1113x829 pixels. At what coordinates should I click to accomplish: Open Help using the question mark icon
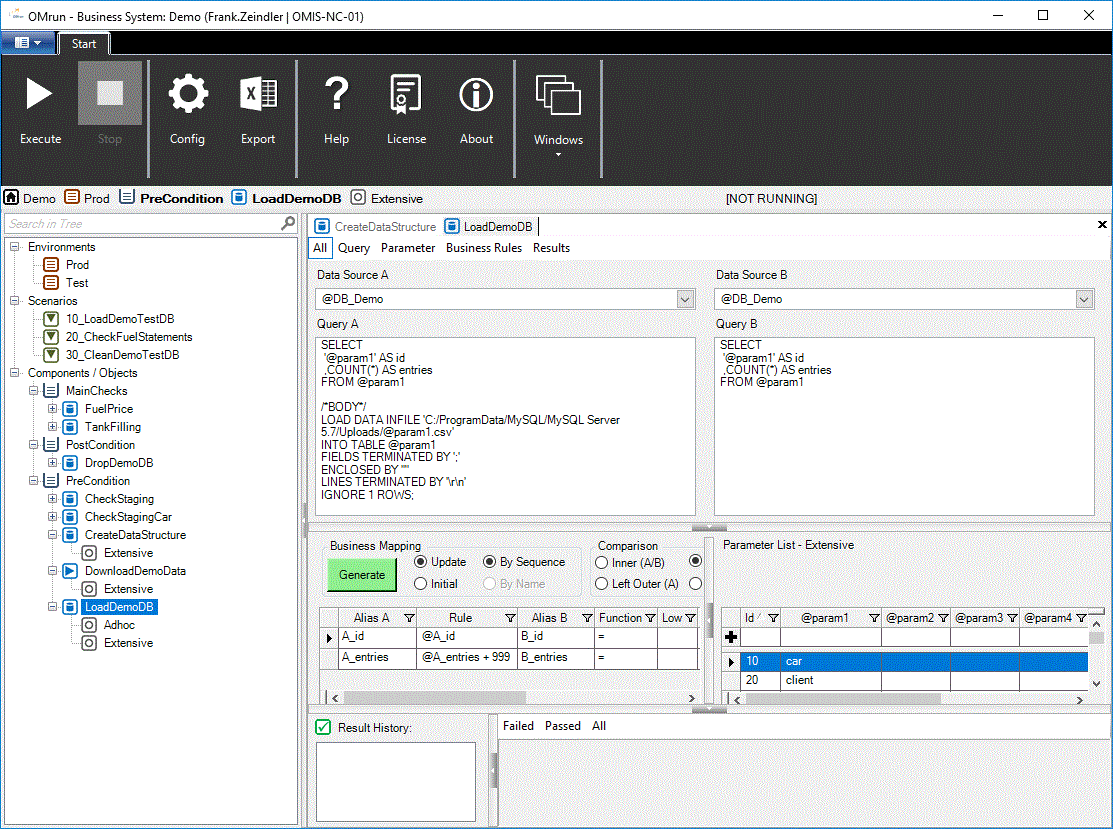click(x=336, y=93)
